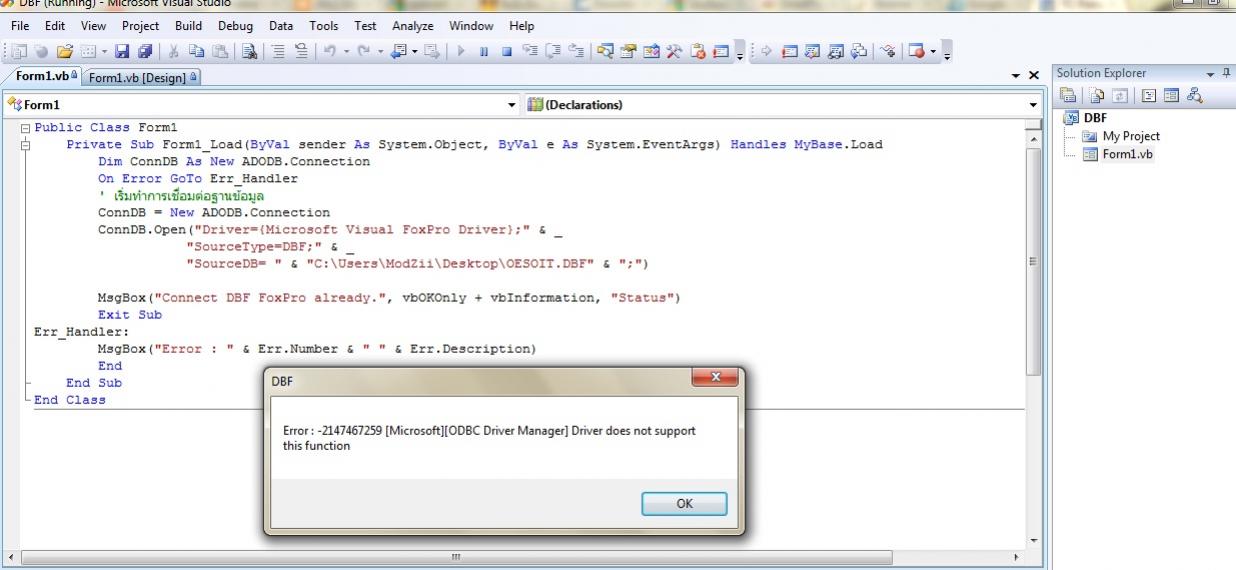1236x570 pixels.
Task: Click the Show Next Statement arrow icon
Action: (x=766, y=50)
